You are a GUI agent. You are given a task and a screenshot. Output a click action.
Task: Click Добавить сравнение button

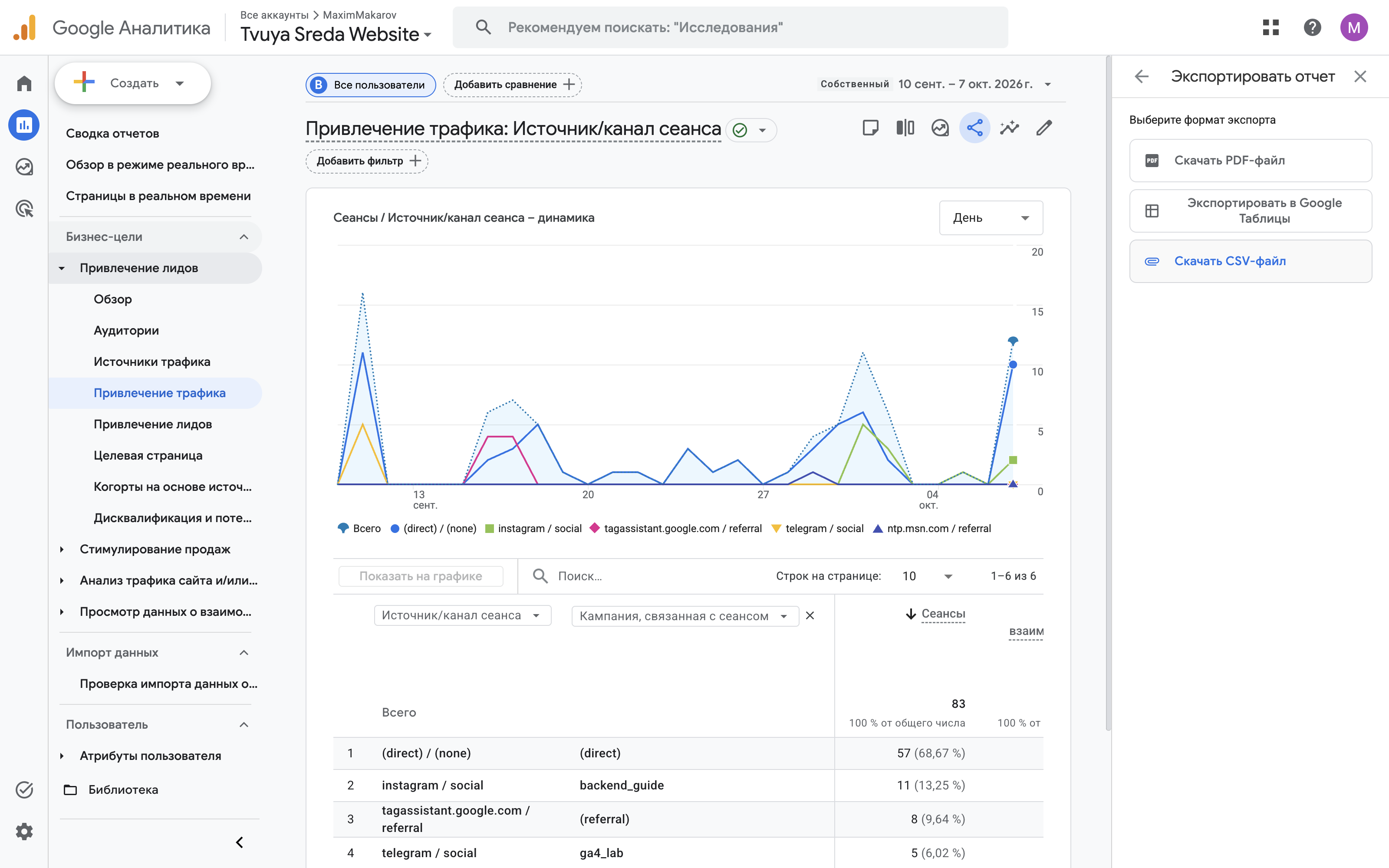513,84
